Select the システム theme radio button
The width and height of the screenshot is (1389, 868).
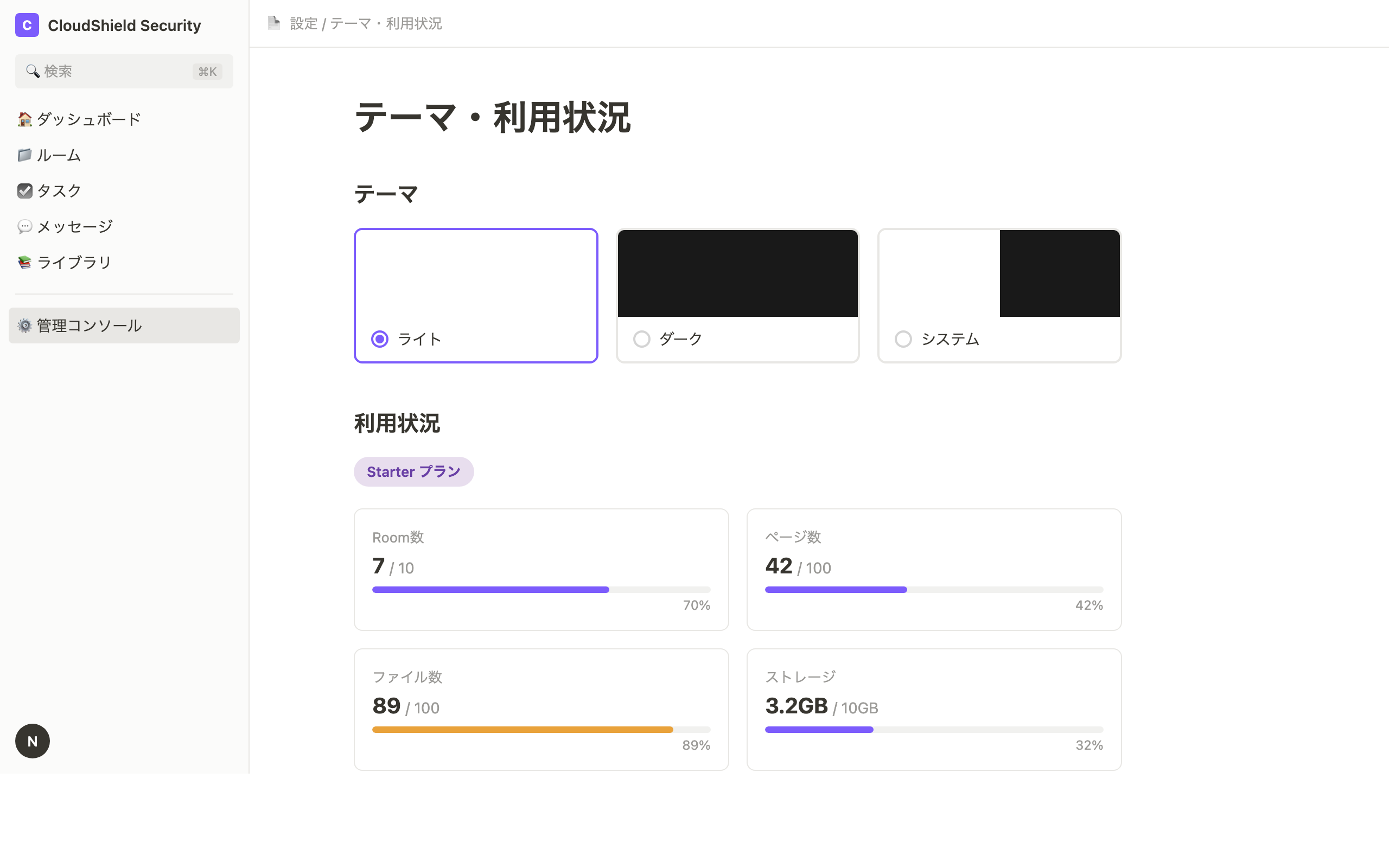(x=903, y=339)
